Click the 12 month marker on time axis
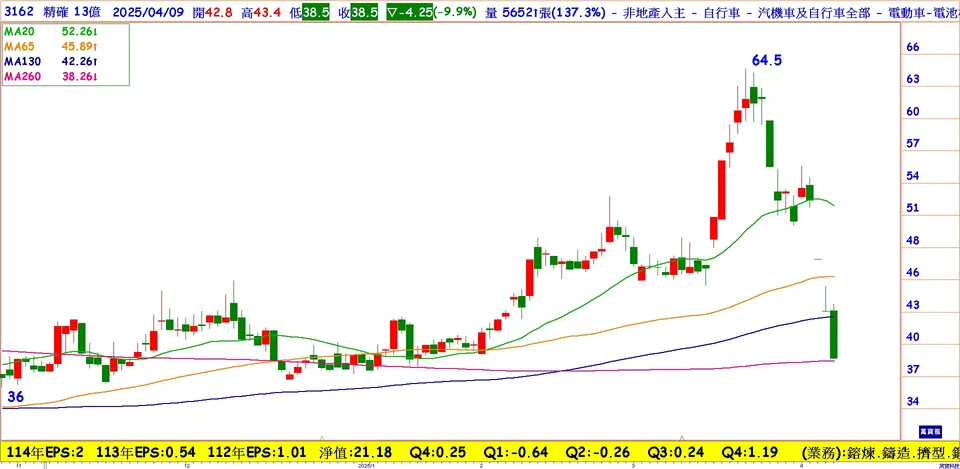Viewport: 960px width, 469px height. (x=186, y=466)
